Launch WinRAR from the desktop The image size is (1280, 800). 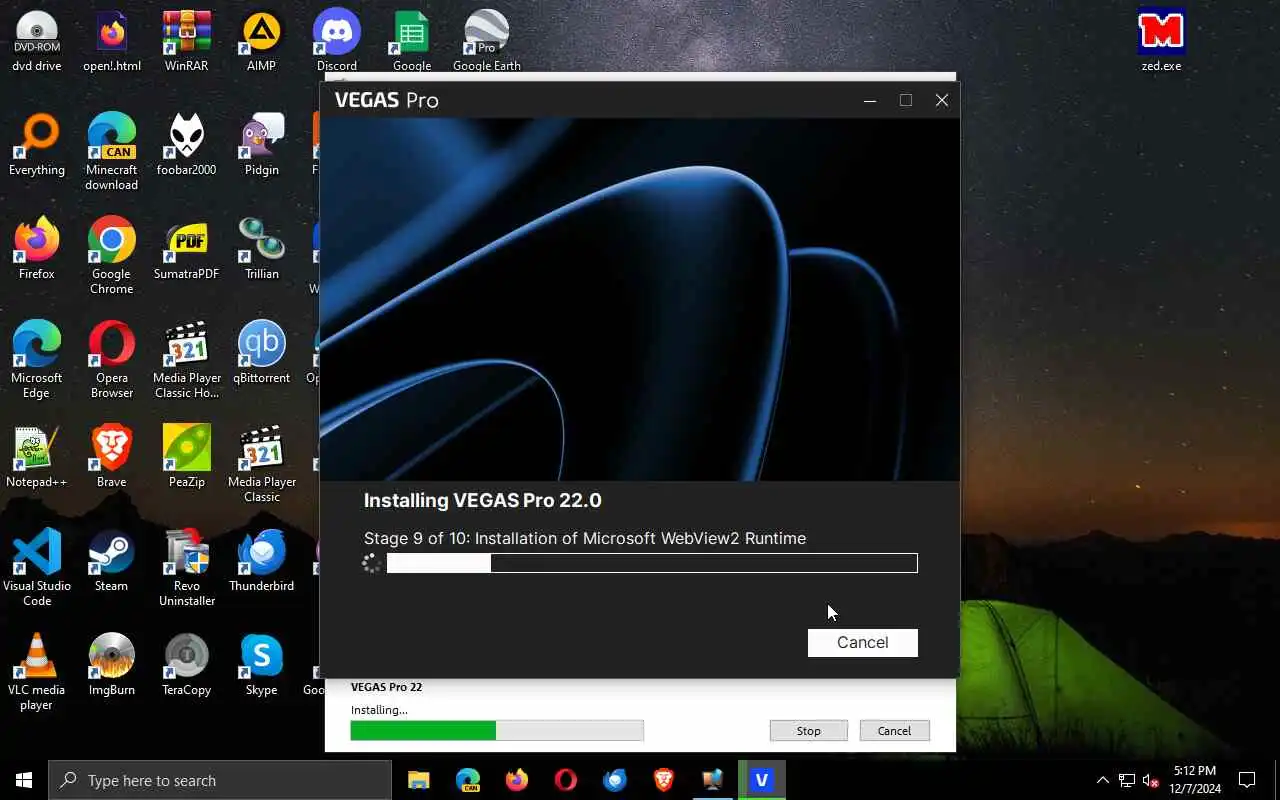pos(187,42)
